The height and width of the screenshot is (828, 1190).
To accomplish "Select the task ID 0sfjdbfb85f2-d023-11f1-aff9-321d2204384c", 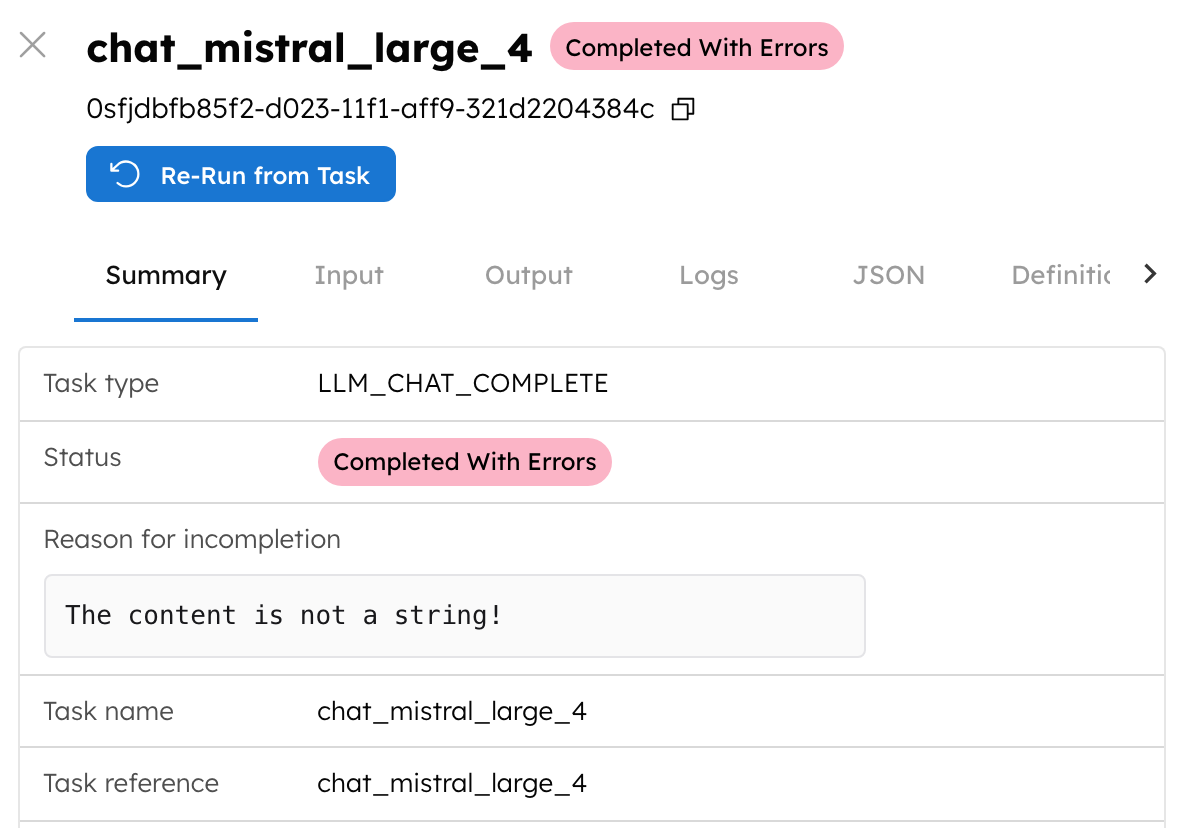I will pyautogui.click(x=370, y=109).
